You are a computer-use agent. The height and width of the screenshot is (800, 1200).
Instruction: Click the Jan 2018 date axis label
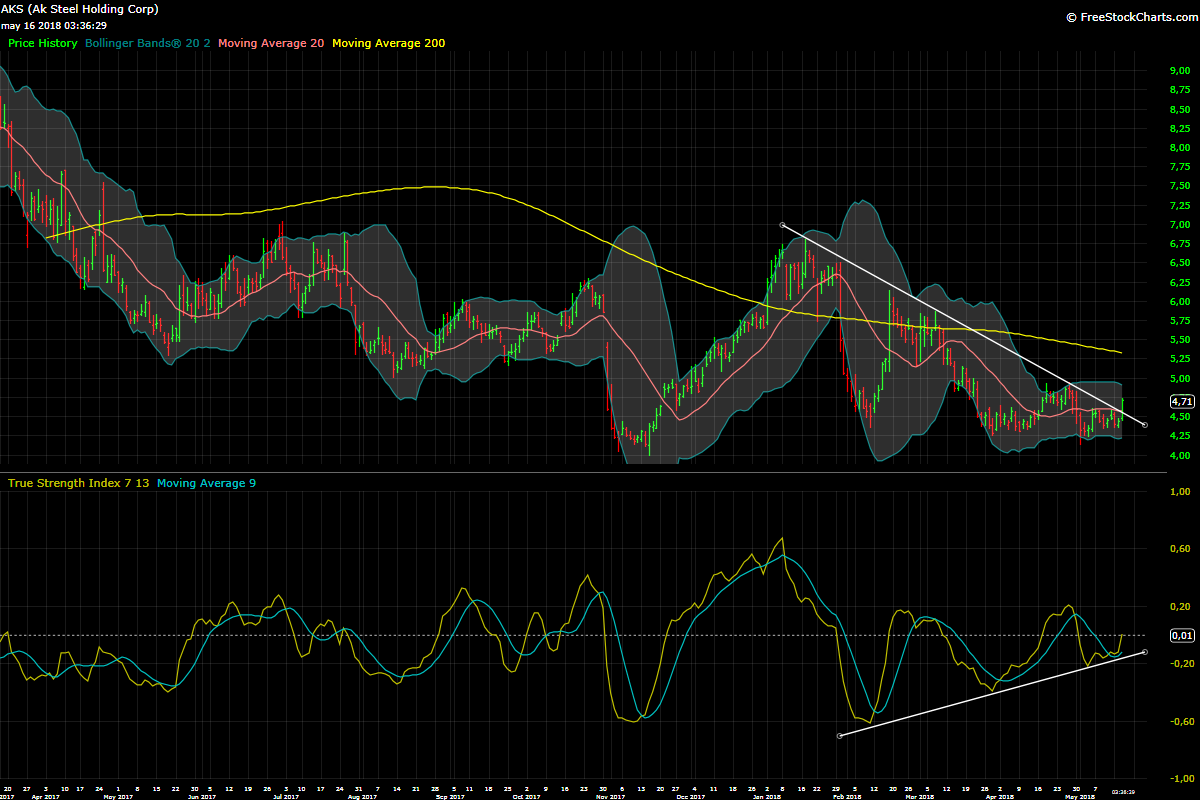click(x=766, y=796)
